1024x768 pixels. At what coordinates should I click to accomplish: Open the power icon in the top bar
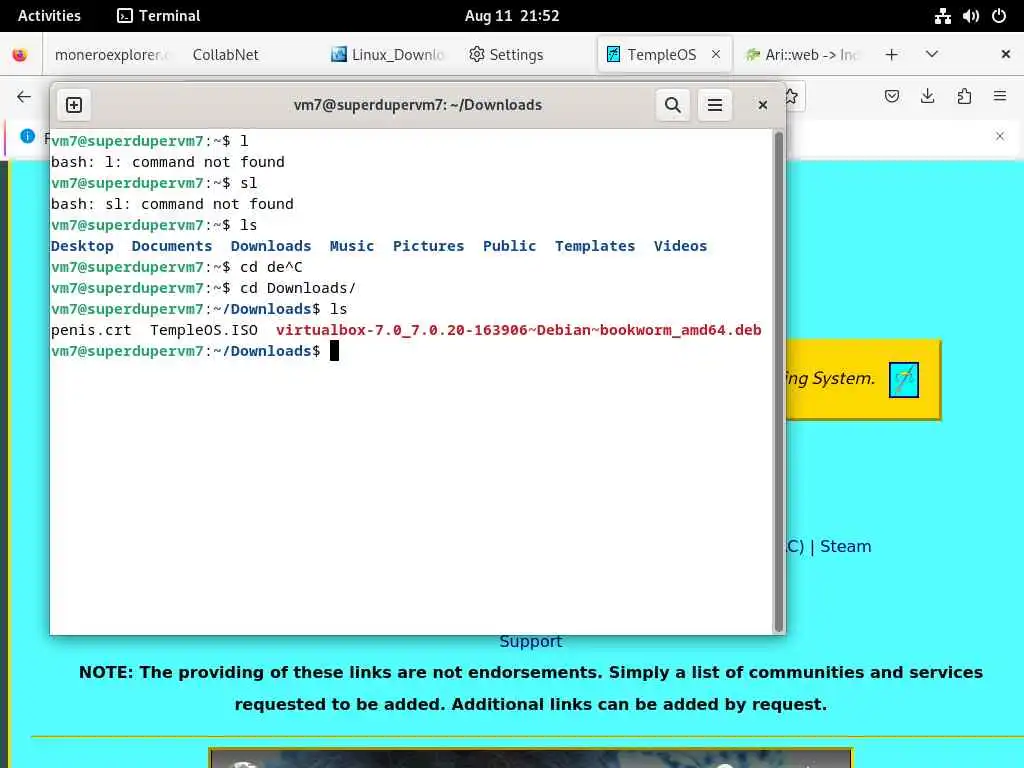click(x=999, y=16)
